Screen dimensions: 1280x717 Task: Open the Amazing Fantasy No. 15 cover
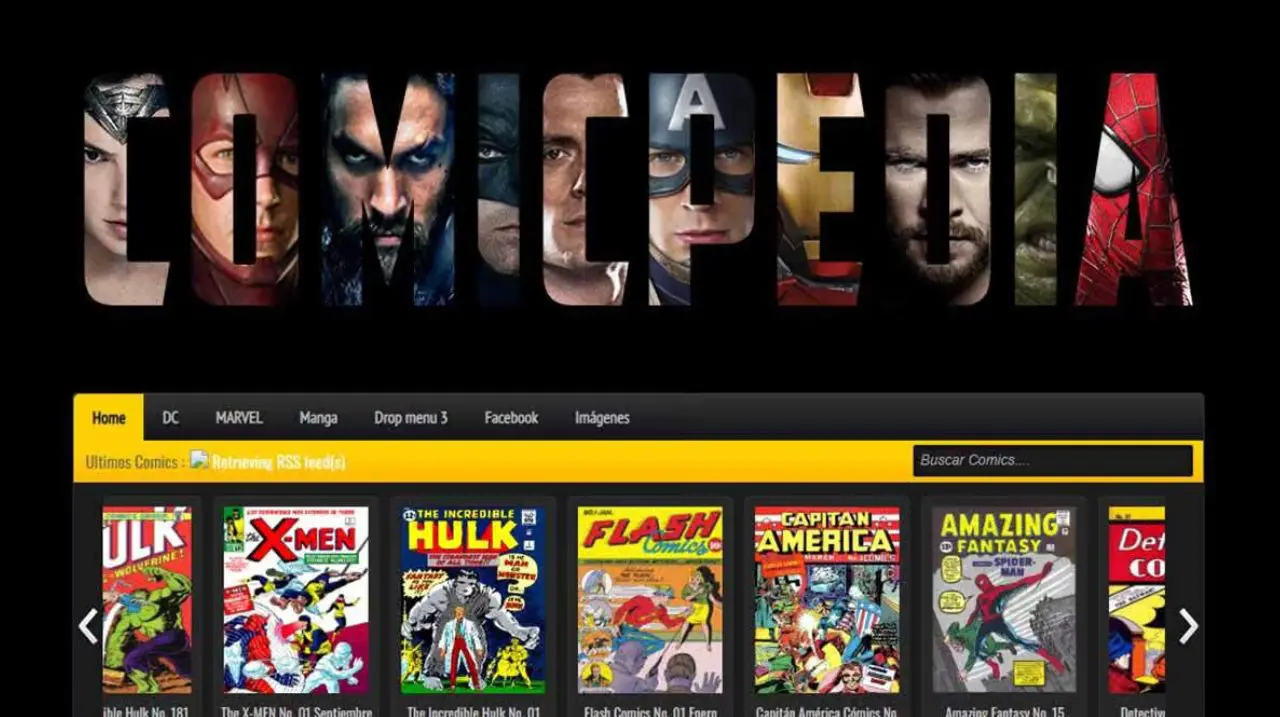pyautogui.click(x=1004, y=600)
